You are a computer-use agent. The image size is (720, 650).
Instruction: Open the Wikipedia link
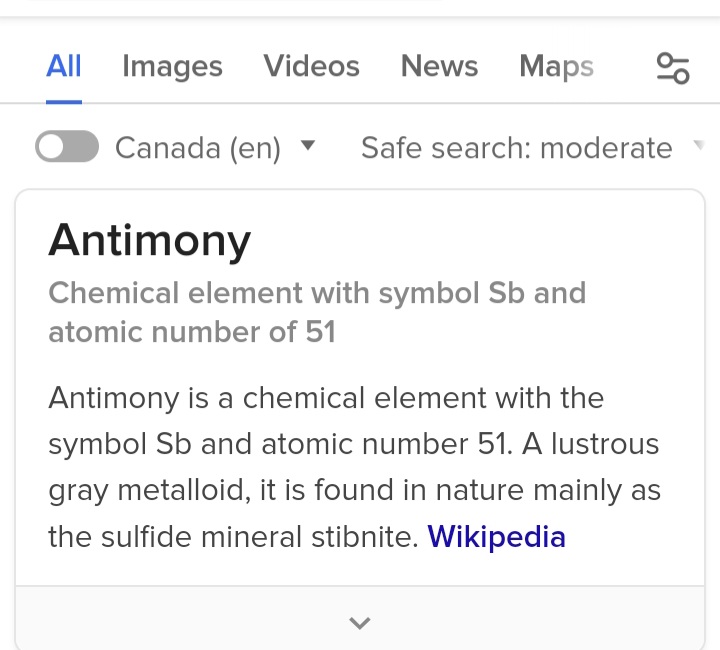click(x=496, y=537)
